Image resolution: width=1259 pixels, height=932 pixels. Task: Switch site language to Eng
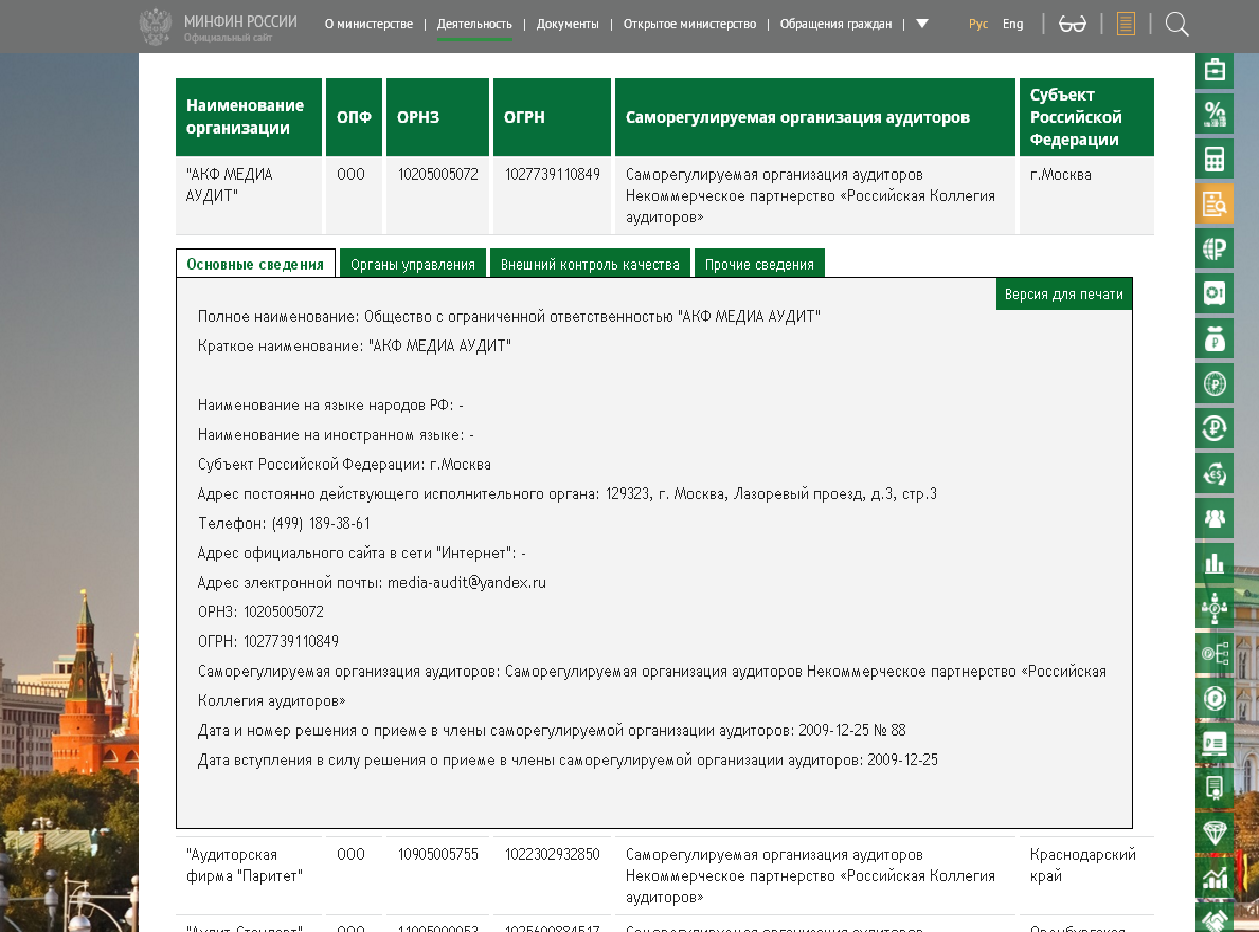tap(1013, 24)
